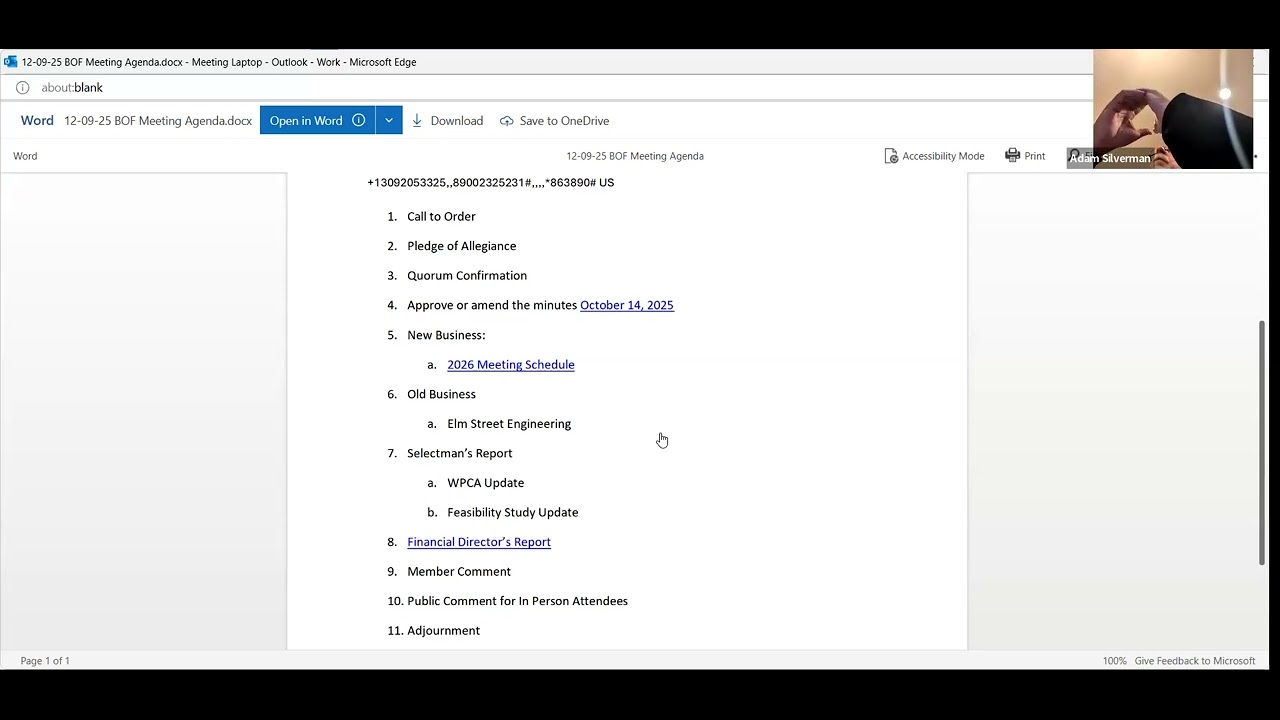
Task: Open the October 14, 2025 minutes link
Action: (627, 305)
